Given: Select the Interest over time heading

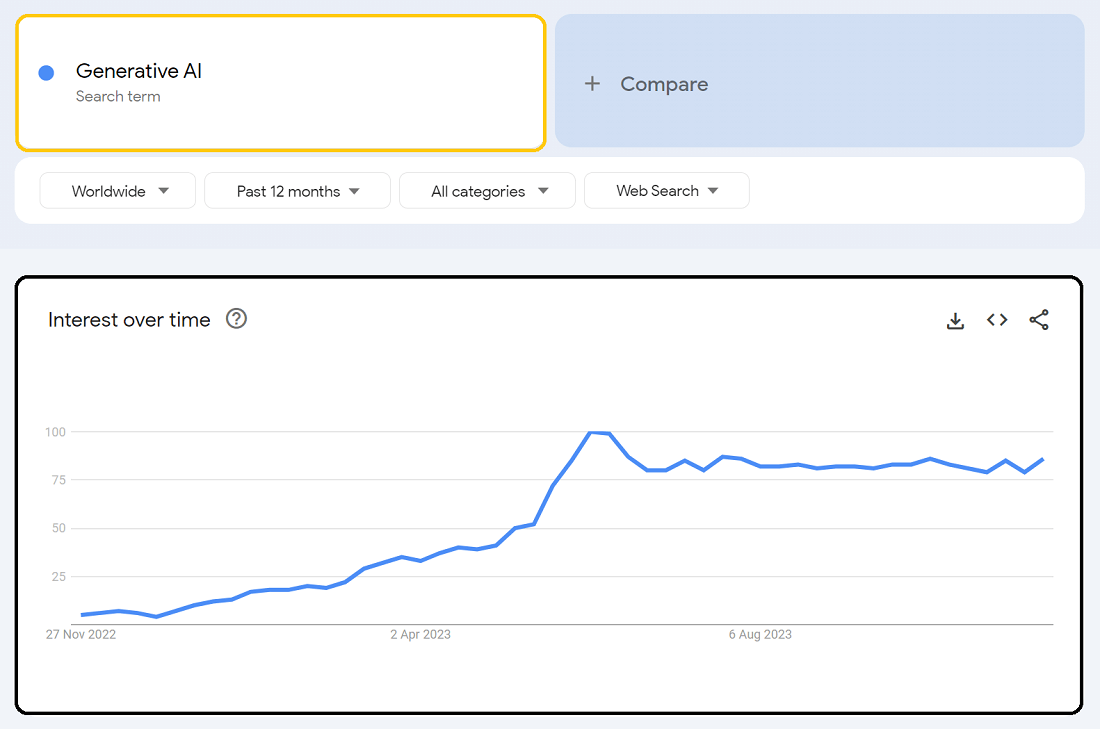Looking at the screenshot, I should click(x=129, y=320).
